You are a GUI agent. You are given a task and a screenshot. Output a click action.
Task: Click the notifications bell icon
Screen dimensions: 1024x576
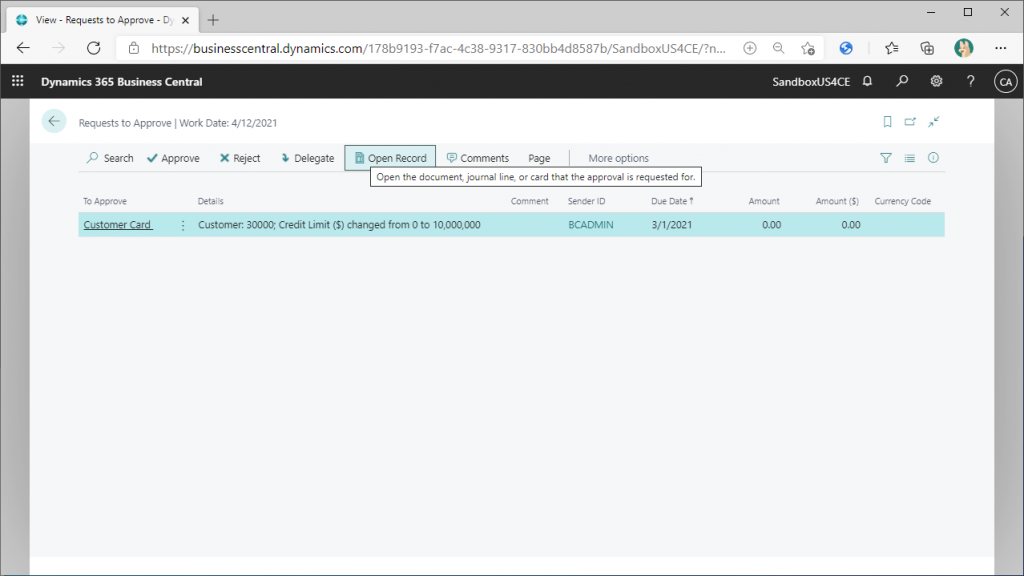(x=867, y=81)
